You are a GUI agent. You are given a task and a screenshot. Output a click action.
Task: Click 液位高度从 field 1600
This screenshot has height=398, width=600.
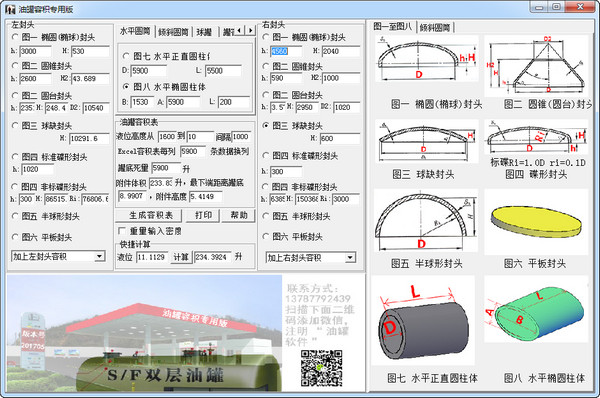(167, 137)
